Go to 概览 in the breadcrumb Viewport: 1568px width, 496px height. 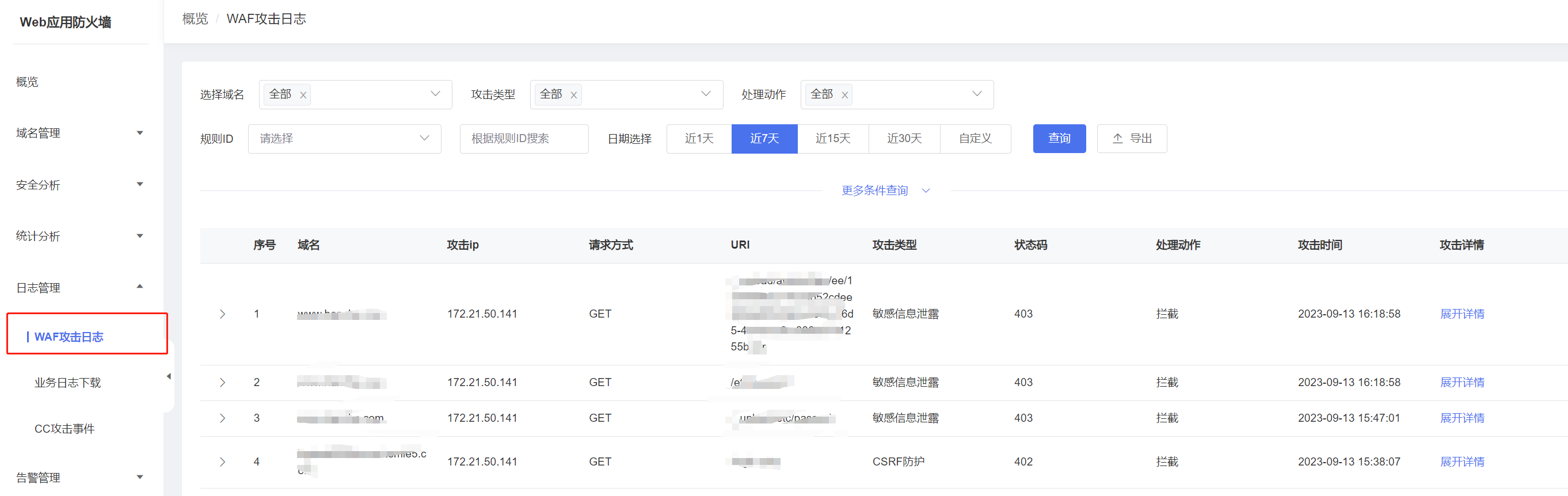point(195,19)
